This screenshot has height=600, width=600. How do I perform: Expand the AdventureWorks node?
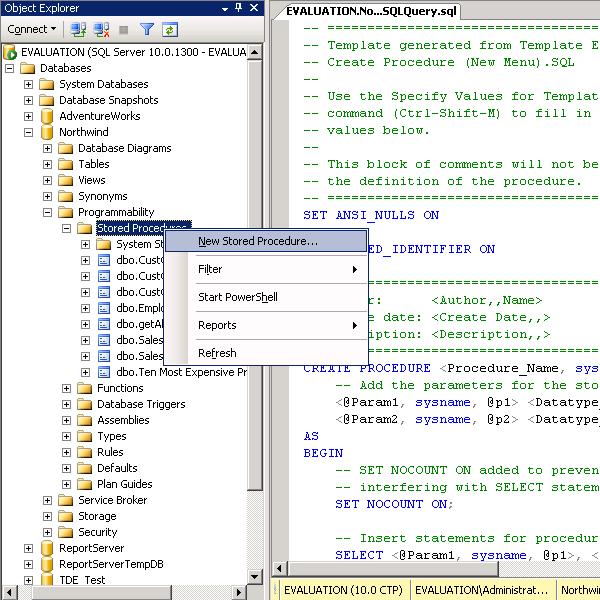[x=28, y=116]
